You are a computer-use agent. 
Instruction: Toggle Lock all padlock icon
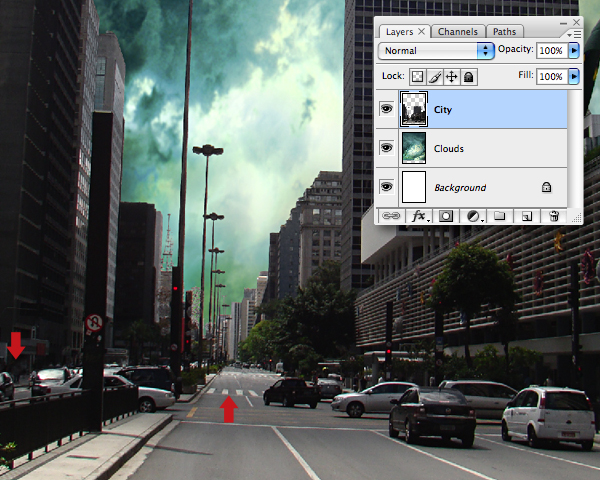(469, 77)
